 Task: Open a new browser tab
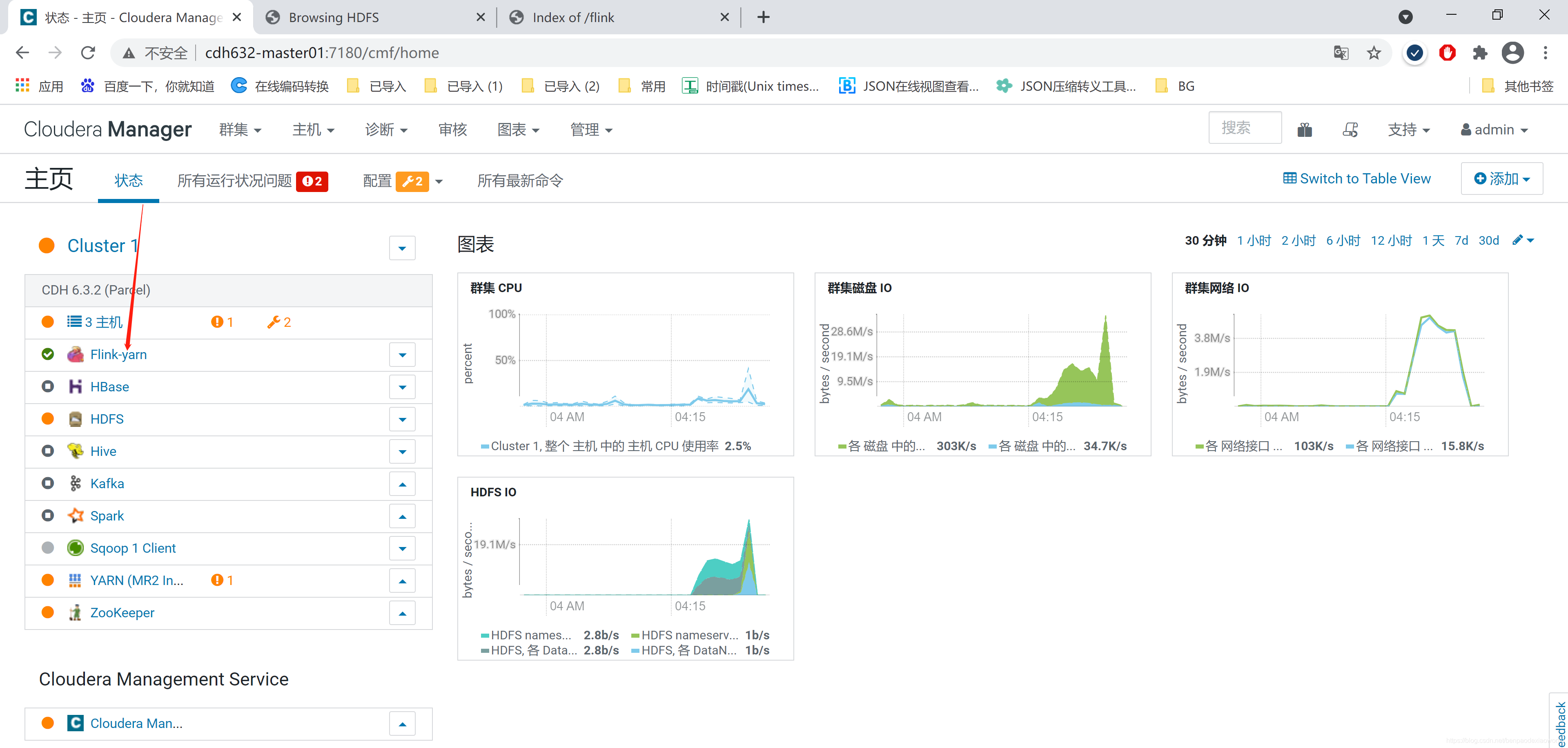[763, 18]
